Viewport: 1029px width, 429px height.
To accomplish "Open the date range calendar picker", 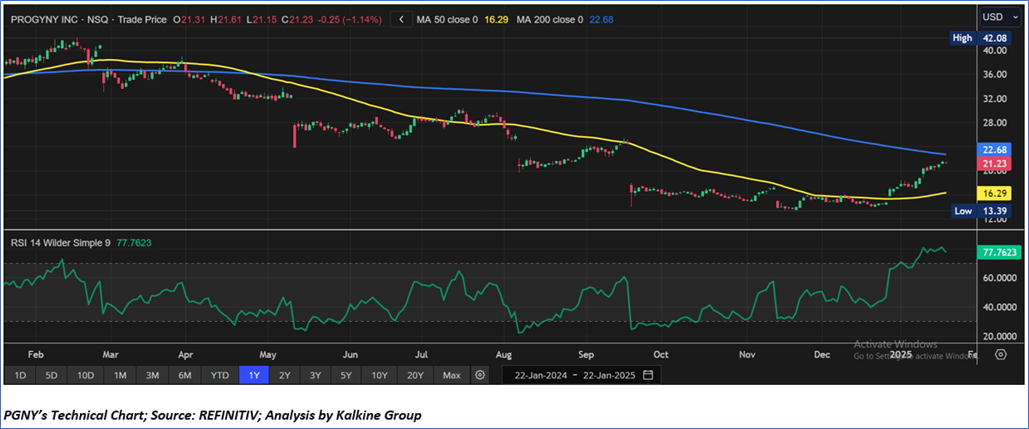I will [x=648, y=375].
